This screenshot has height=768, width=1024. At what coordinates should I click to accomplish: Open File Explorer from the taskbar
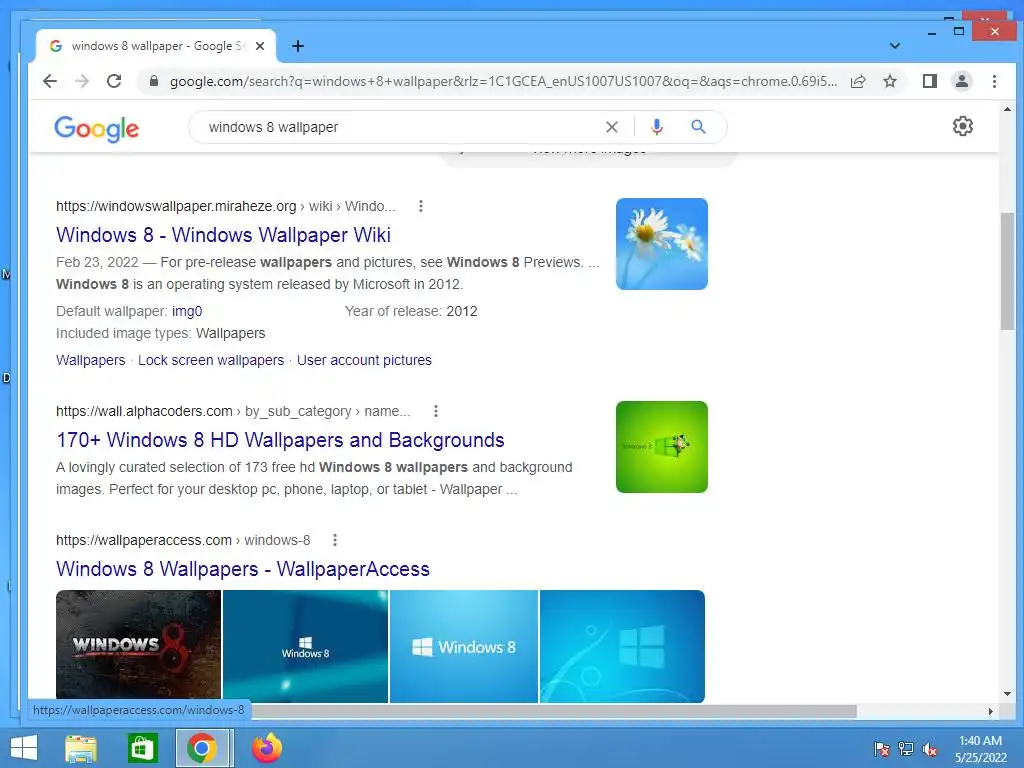81,748
